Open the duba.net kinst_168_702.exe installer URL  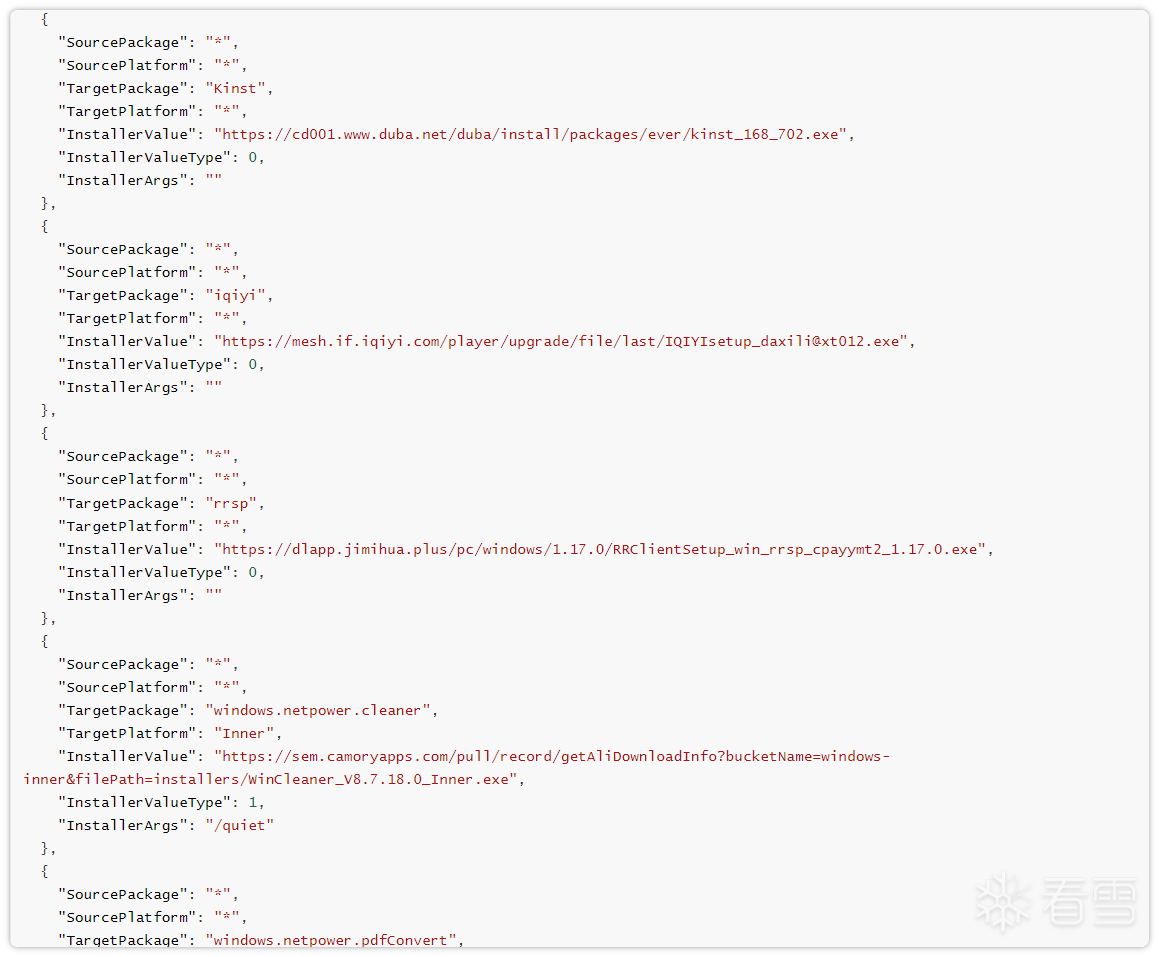point(534,134)
